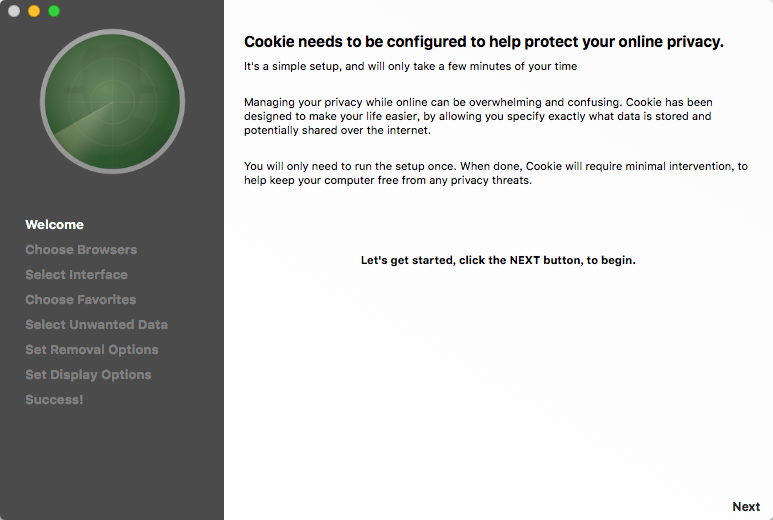
Task: Select the Success! step in sidebar
Action: pos(54,400)
